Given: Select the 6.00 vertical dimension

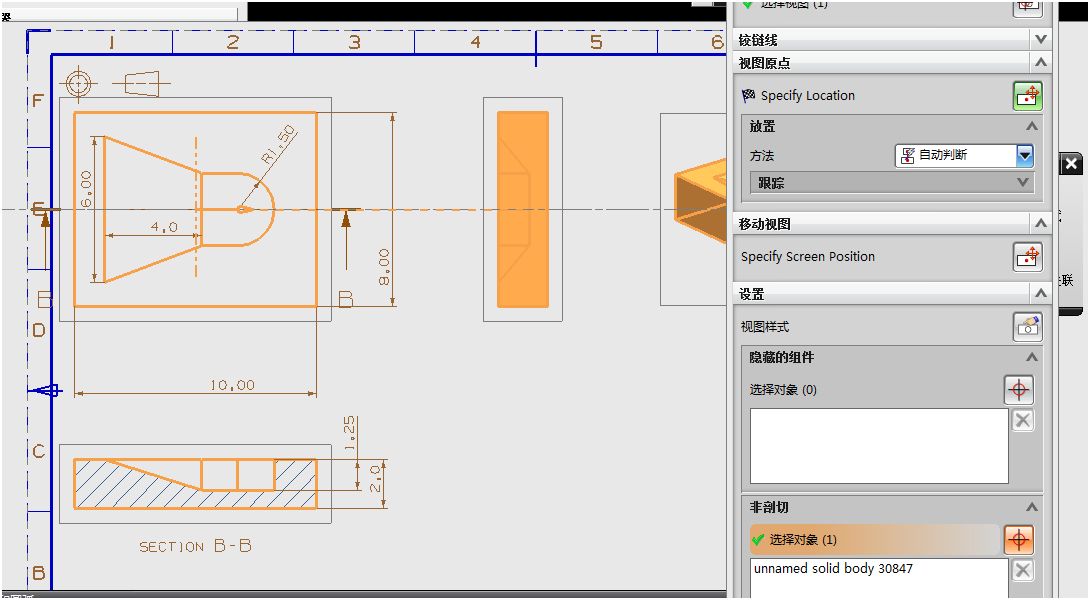Looking at the screenshot, I should coord(86,189).
